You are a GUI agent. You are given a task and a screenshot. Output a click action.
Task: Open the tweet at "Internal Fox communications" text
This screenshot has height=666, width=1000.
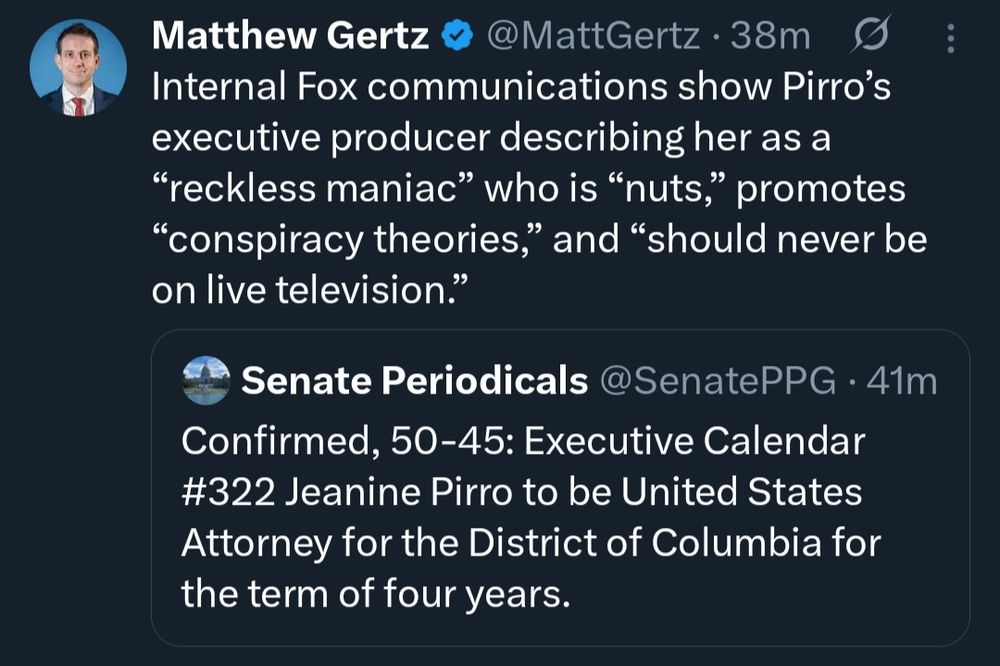click(409, 87)
